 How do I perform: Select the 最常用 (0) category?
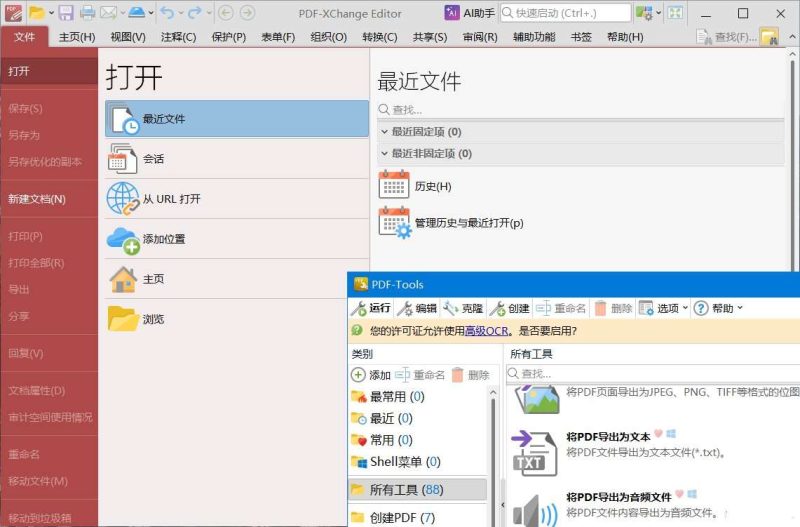pos(397,396)
